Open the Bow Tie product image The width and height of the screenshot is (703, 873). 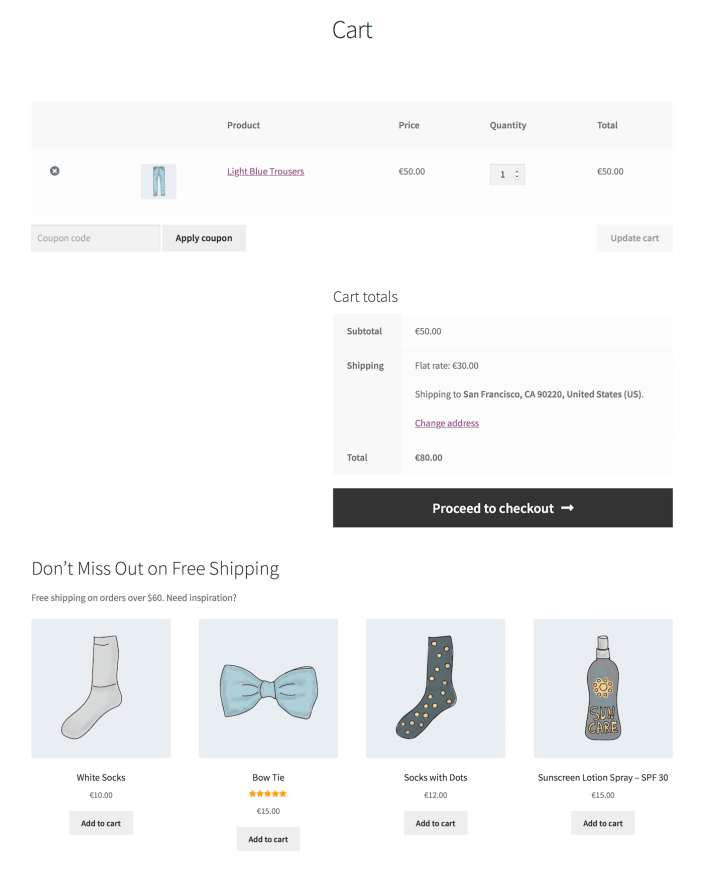coord(268,688)
